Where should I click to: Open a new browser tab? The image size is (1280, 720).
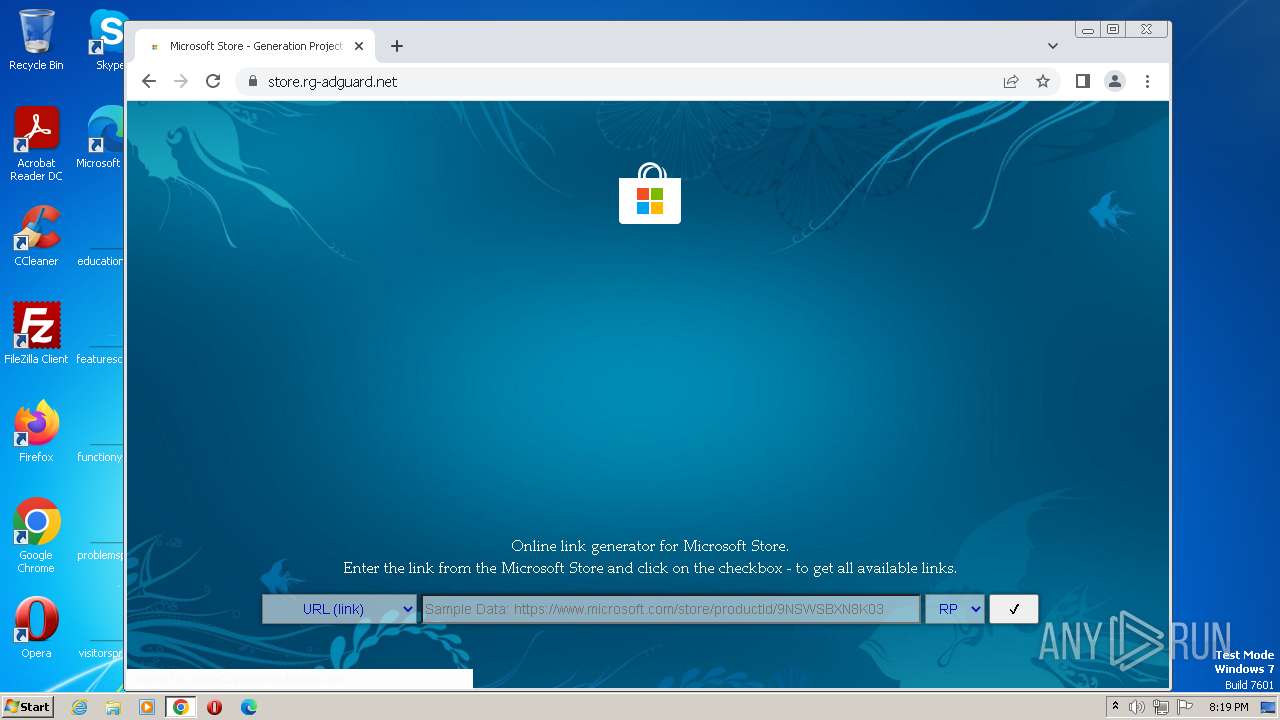(397, 46)
